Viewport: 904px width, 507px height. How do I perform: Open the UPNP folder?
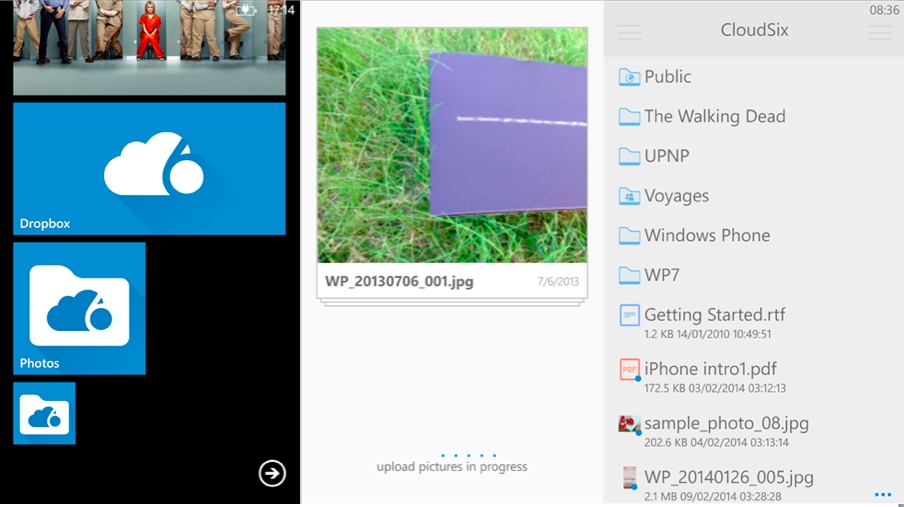pos(754,156)
